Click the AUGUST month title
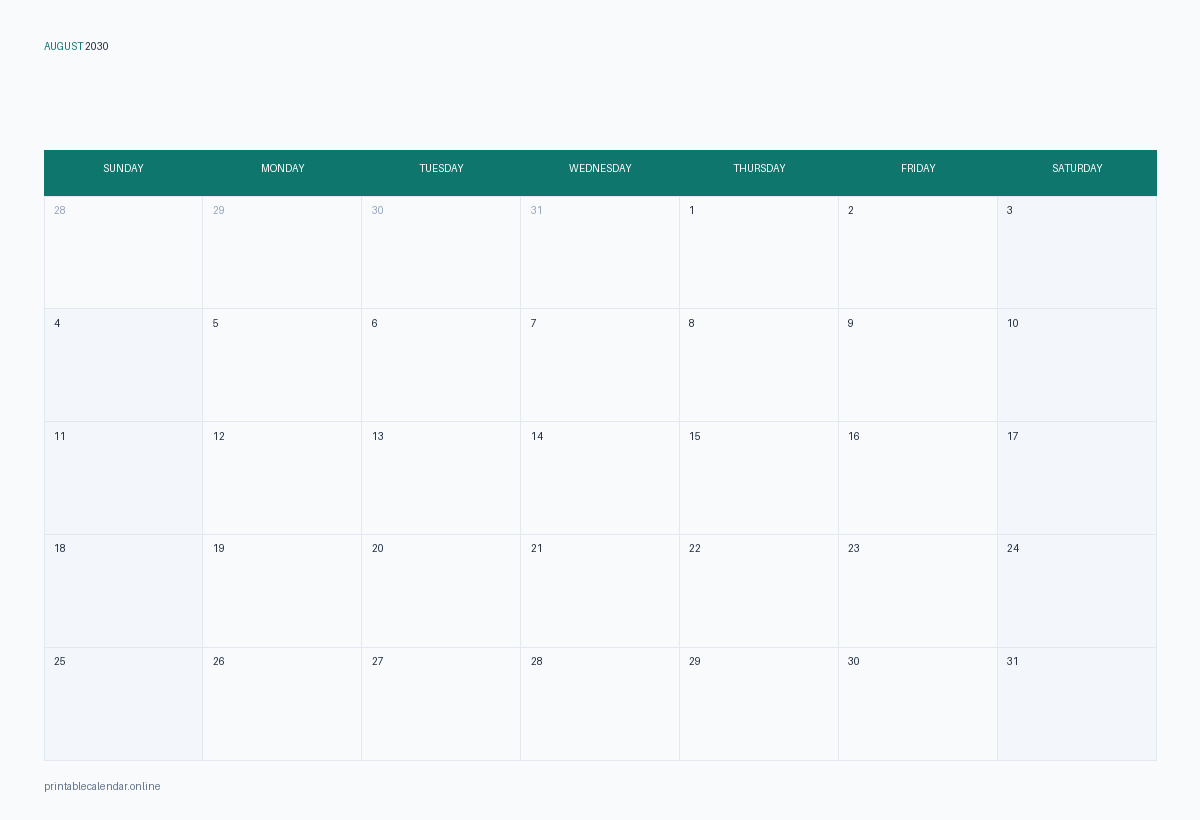 pyautogui.click(x=64, y=46)
